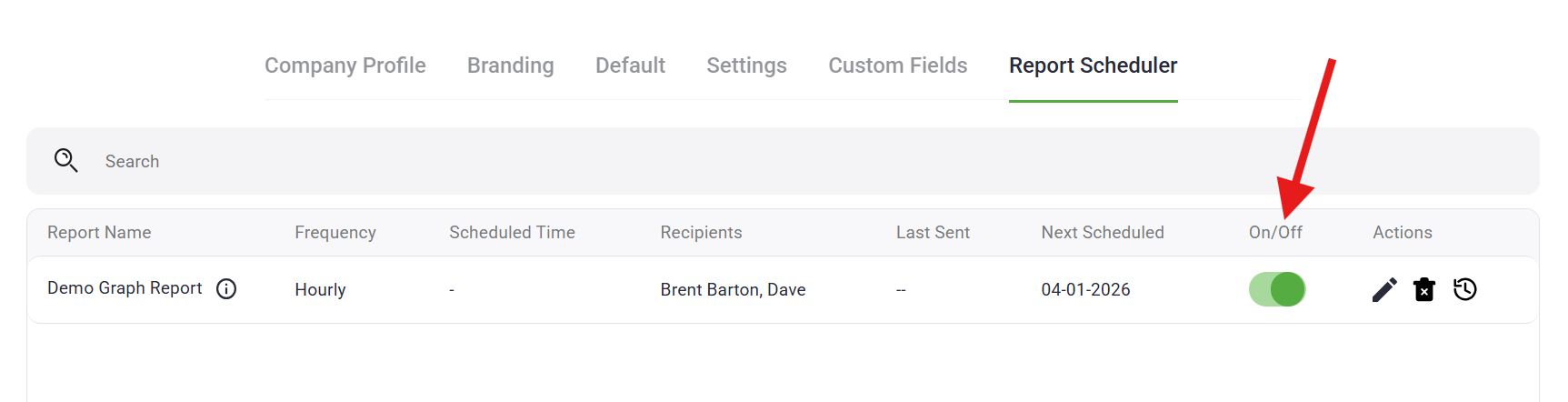Viewport: 1568px width, 402px height.
Task: Switch to the Branding tab
Action: [x=510, y=65]
